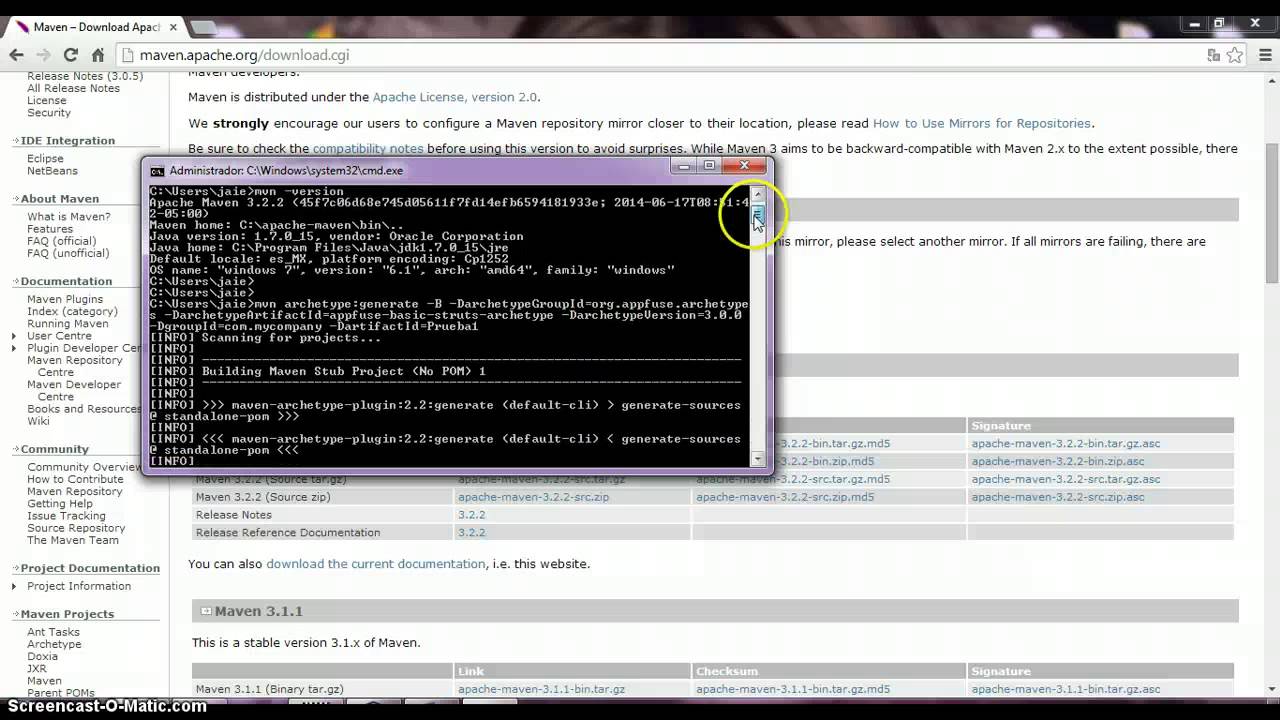Open the 3.2.2 Release Reference Documentation link
This screenshot has height=720, width=1280.
pyautogui.click(x=471, y=533)
